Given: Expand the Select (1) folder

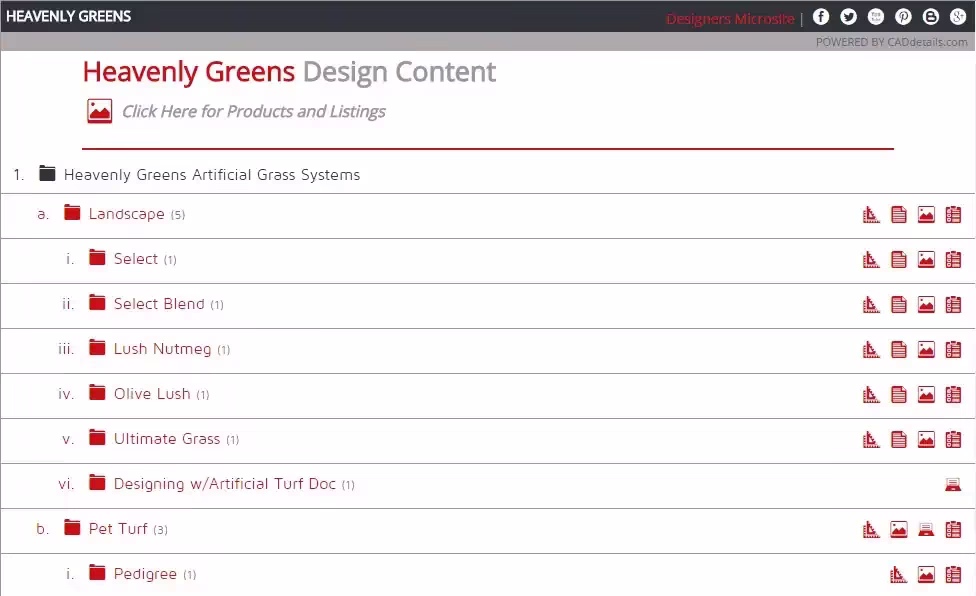Looking at the screenshot, I should click(x=97, y=258).
